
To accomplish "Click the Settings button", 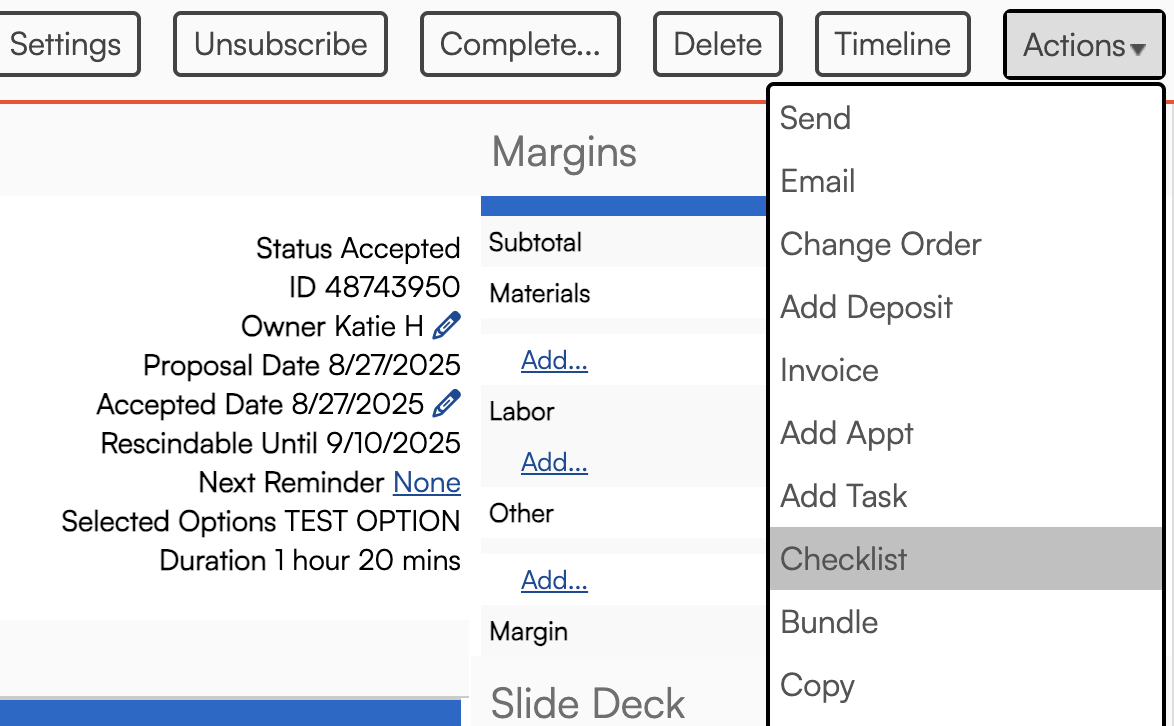I will pyautogui.click(x=66, y=45).
